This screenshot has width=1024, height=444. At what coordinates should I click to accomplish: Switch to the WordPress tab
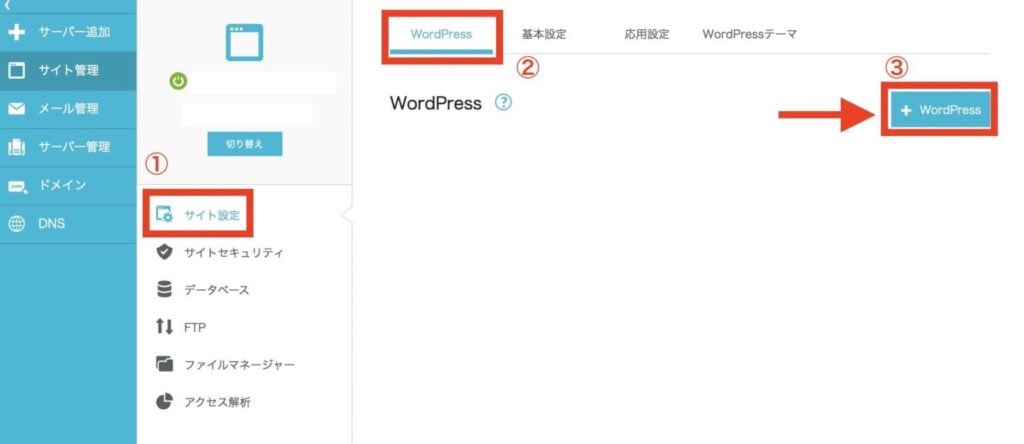point(441,35)
